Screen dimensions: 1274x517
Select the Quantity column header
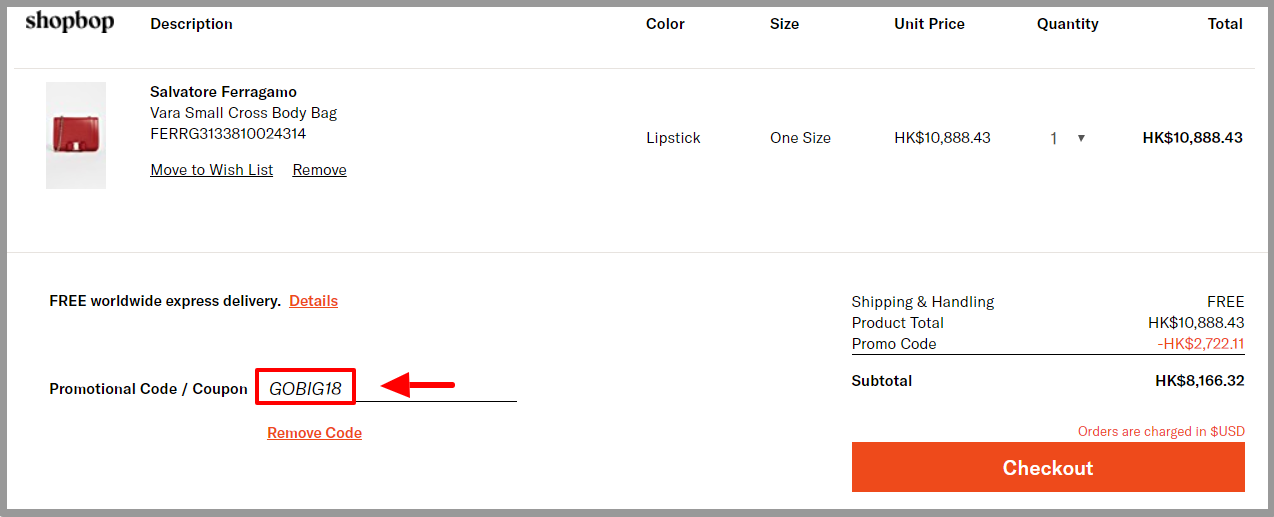coord(1067,24)
